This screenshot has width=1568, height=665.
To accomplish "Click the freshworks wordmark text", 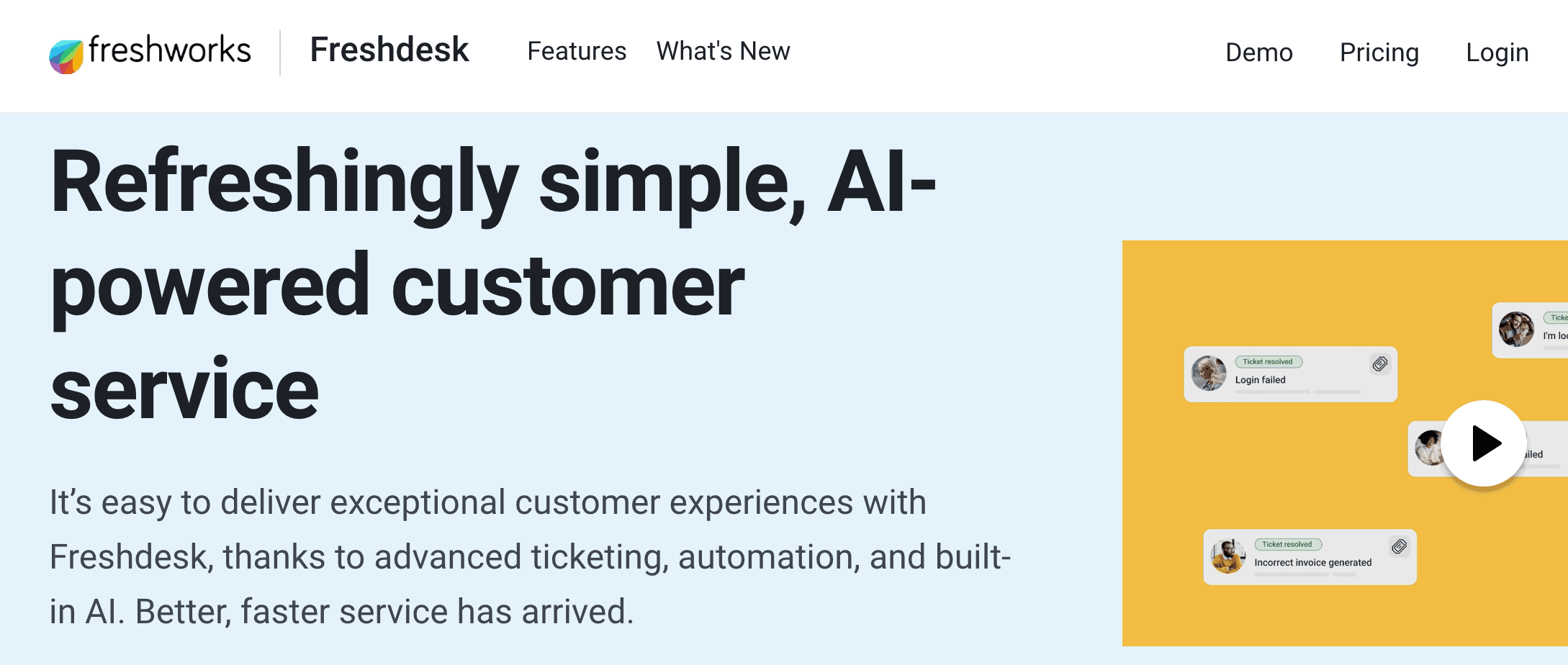I will (x=170, y=50).
